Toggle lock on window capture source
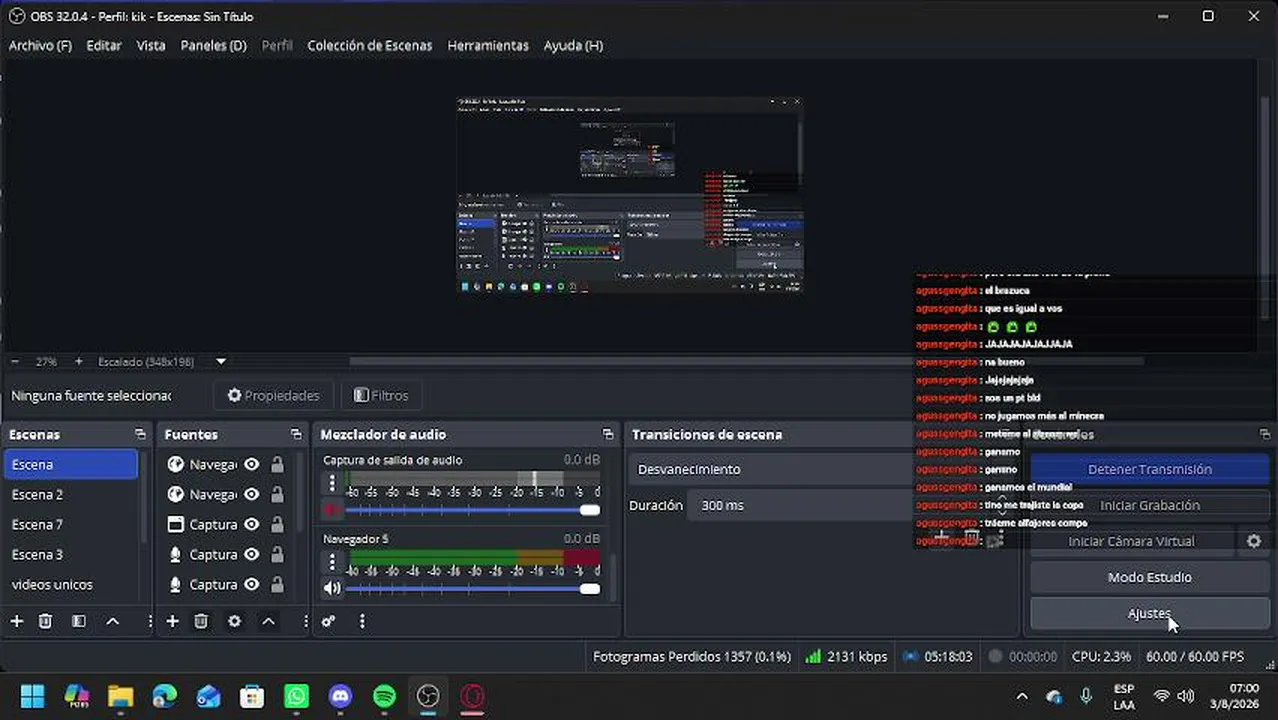The image size is (1278, 720). [277, 524]
